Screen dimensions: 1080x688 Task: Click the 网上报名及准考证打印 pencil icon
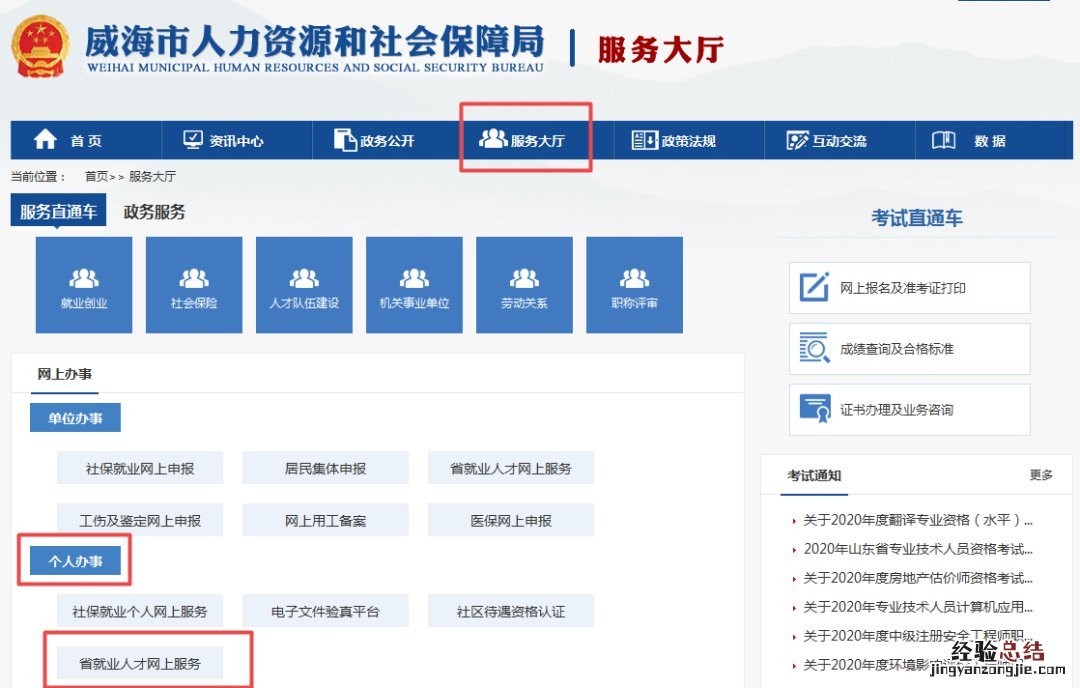[815, 288]
